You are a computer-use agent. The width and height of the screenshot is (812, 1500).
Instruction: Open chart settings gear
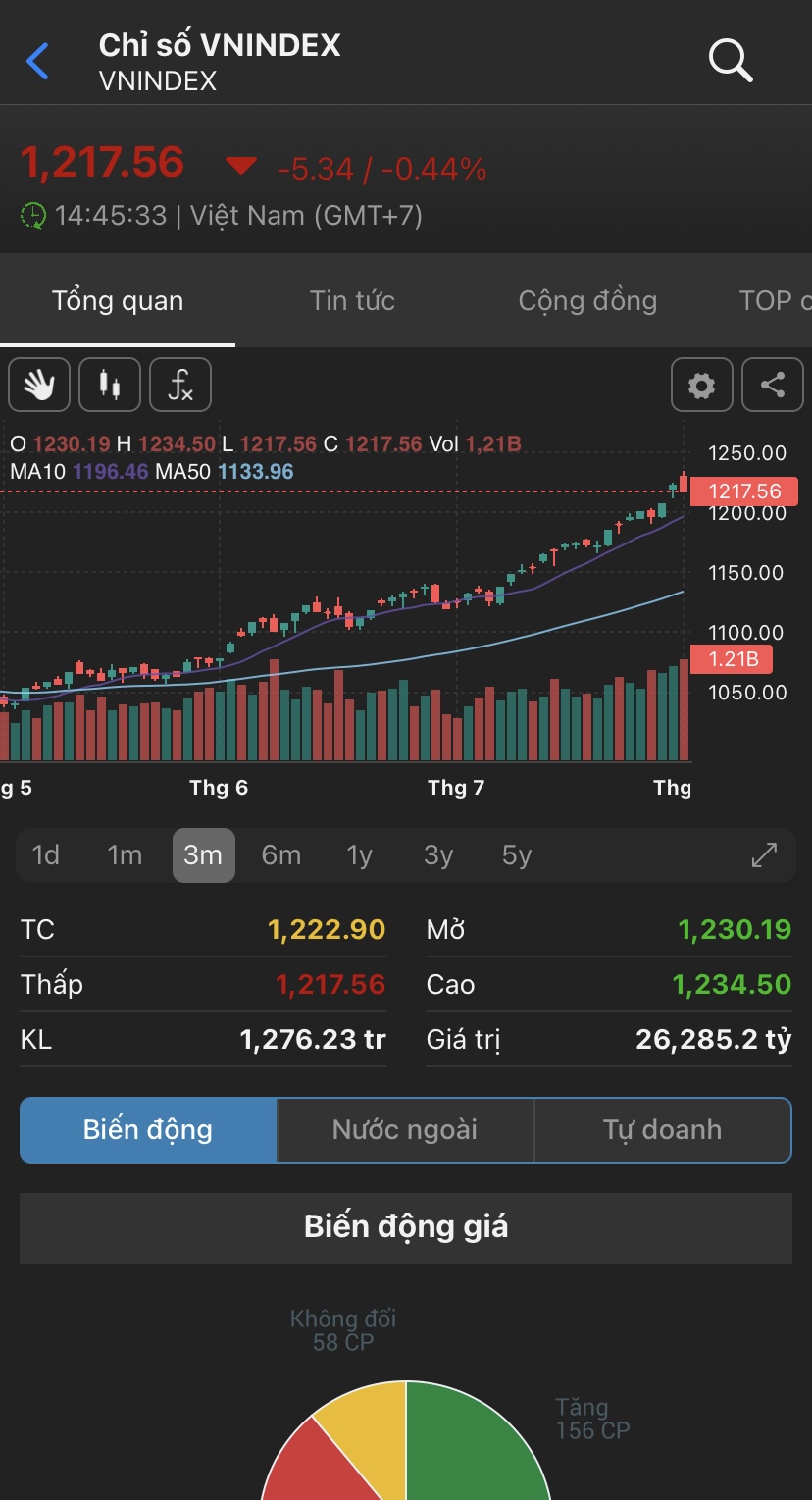pos(701,385)
